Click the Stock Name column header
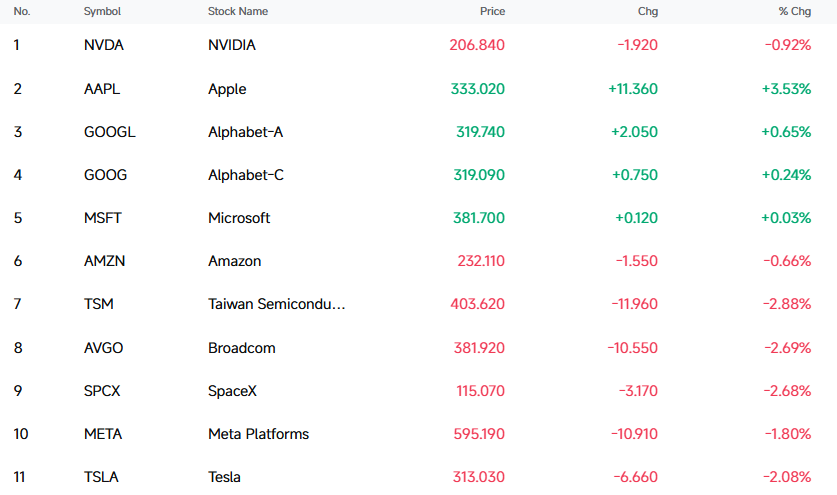Screen dimensions: 837x495 coord(238,11)
